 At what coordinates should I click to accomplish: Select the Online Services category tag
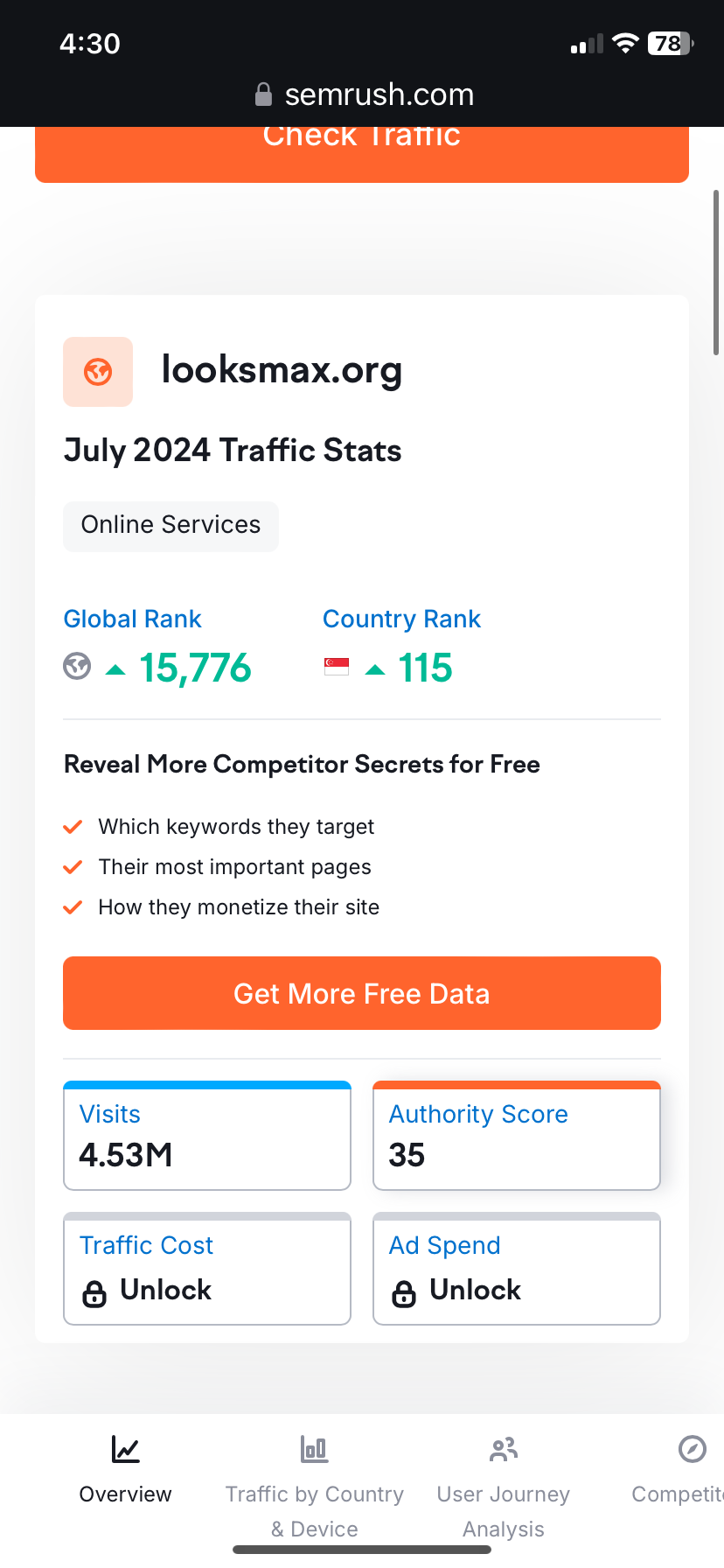coord(171,525)
